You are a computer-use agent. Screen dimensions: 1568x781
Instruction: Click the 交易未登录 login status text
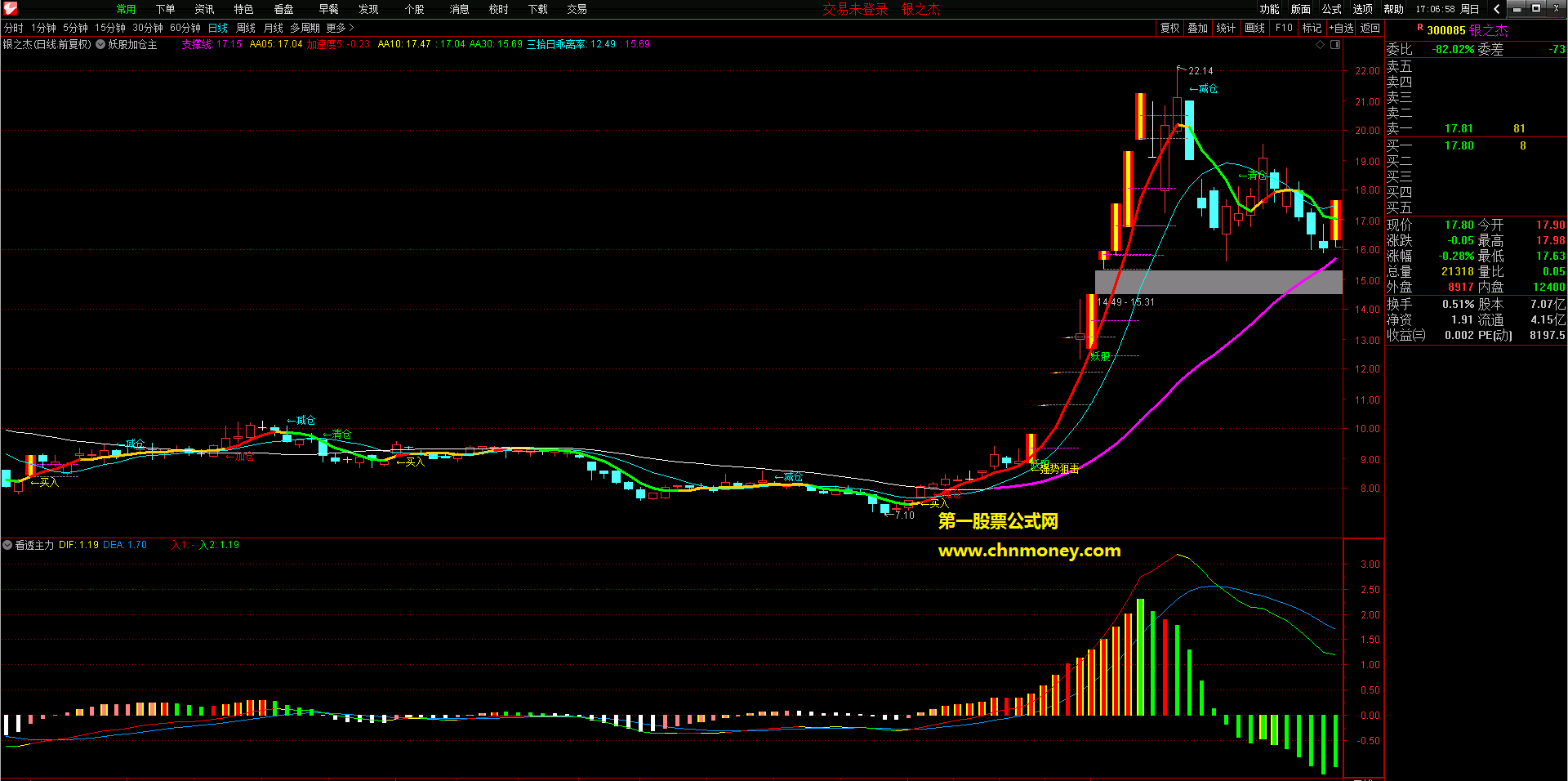coord(855,9)
